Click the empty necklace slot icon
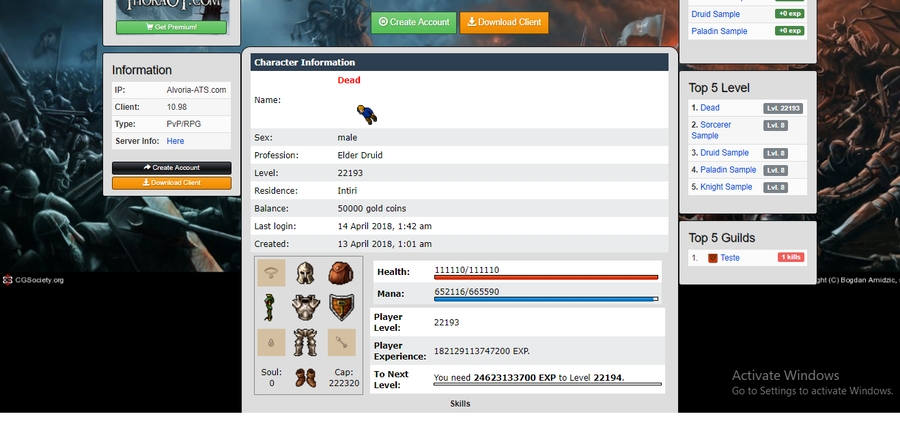900x425 pixels. click(x=271, y=273)
